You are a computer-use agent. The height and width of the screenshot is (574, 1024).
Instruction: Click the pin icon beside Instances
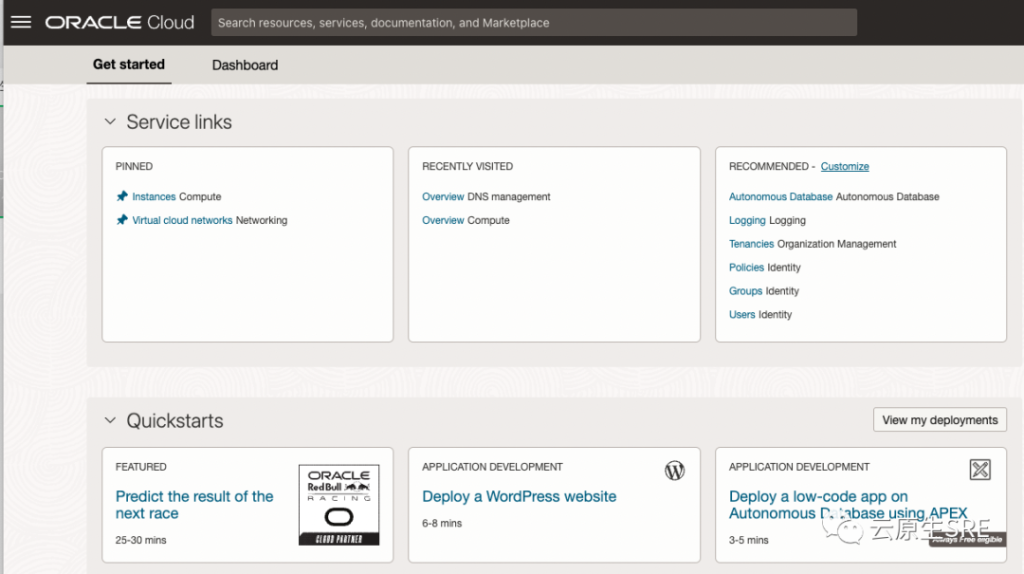click(x=121, y=196)
